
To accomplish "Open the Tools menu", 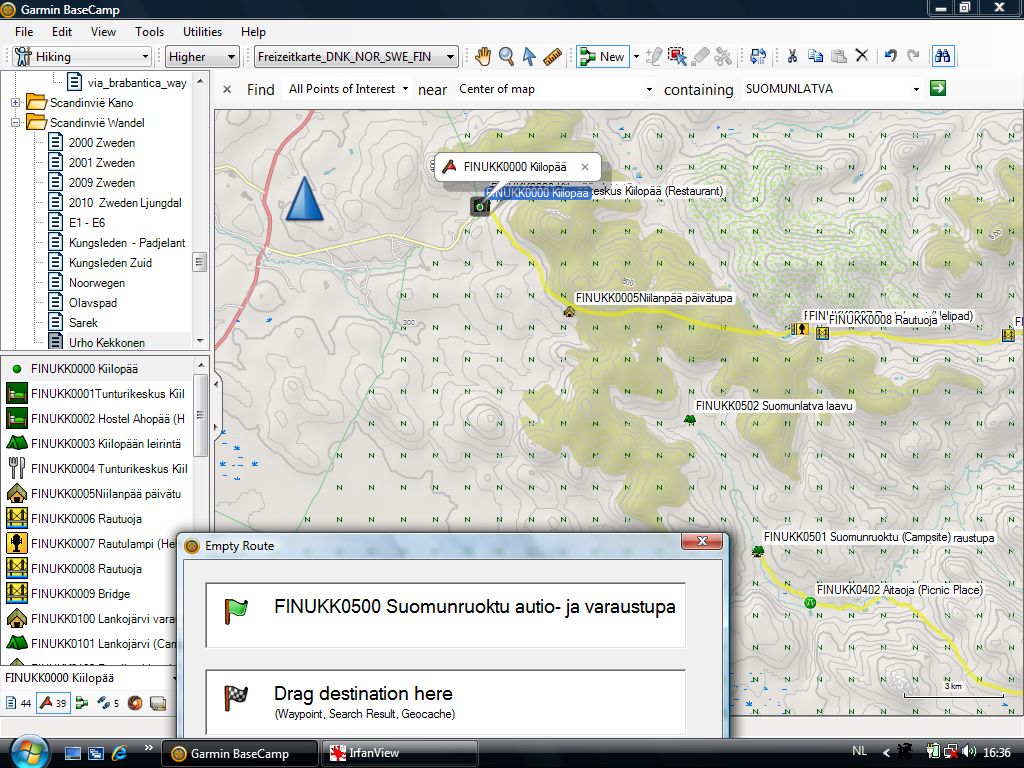I will tap(149, 32).
